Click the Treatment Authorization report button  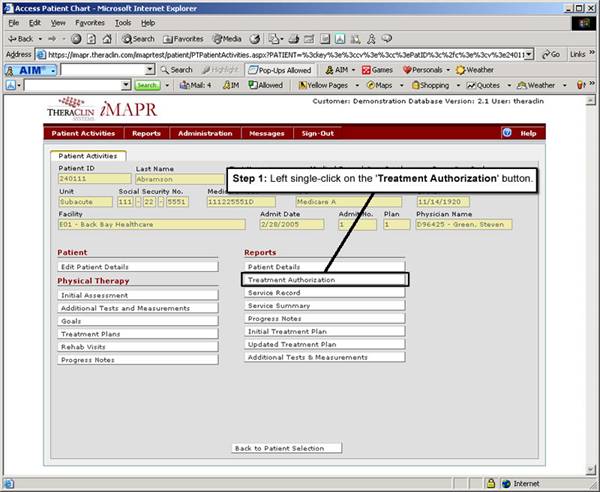coord(325,280)
